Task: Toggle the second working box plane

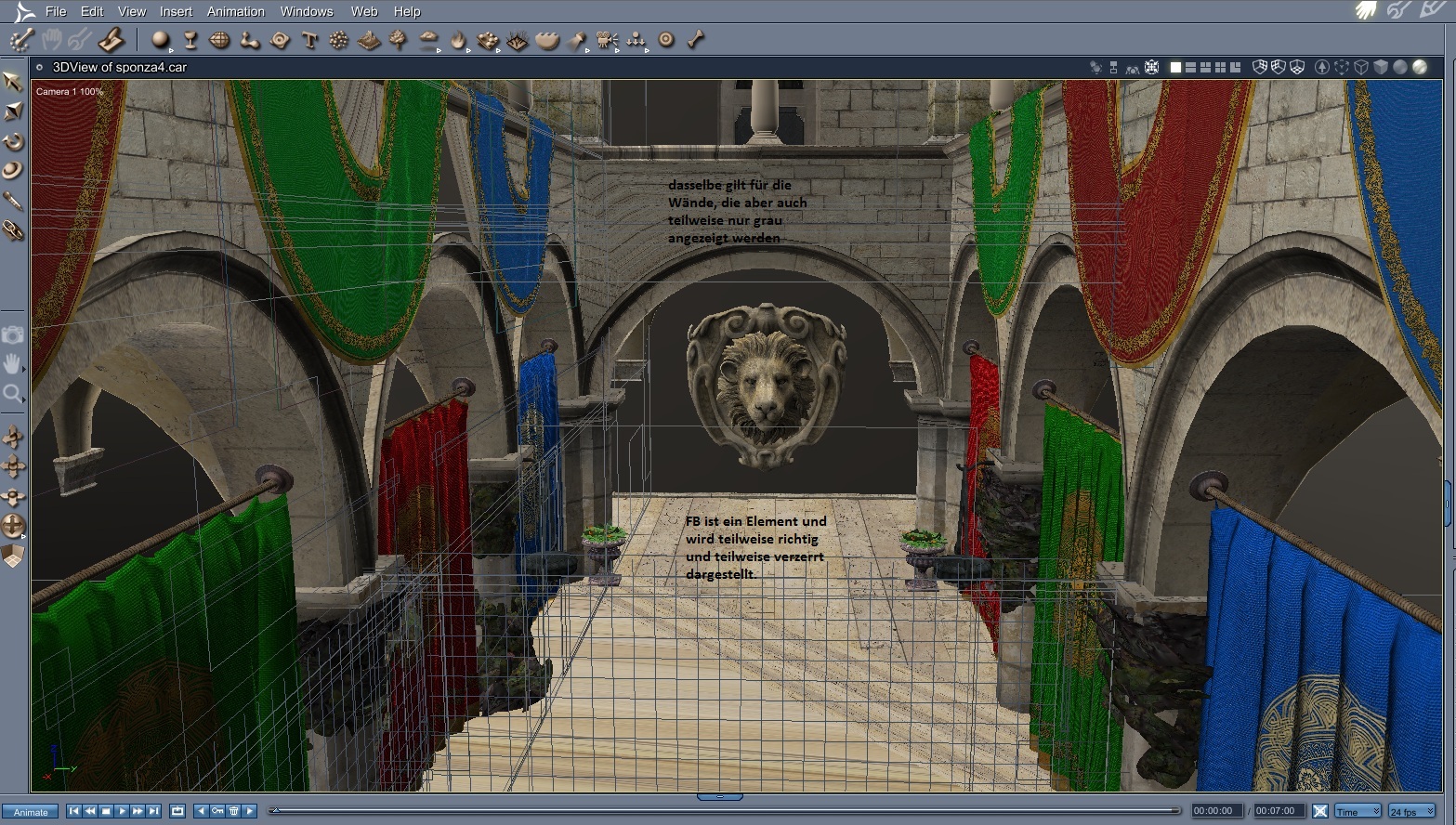Action: 1279,67
